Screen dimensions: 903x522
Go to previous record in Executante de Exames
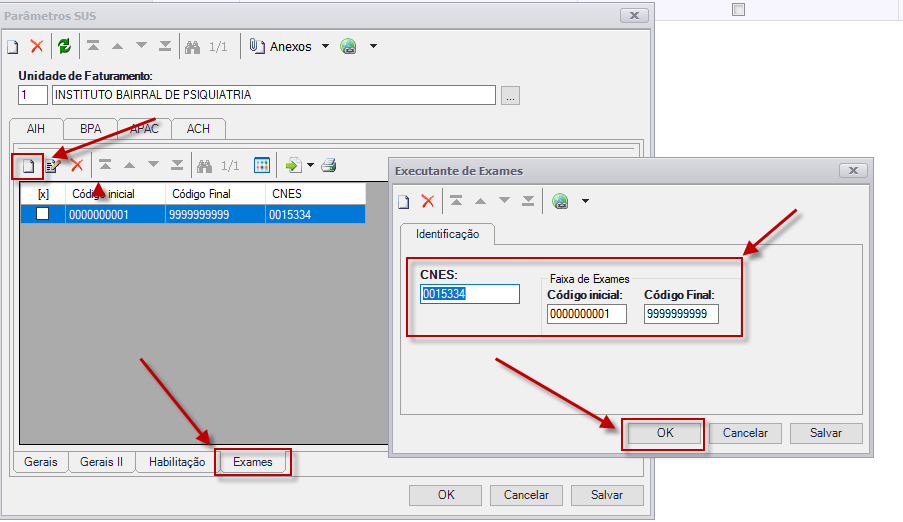tap(480, 201)
